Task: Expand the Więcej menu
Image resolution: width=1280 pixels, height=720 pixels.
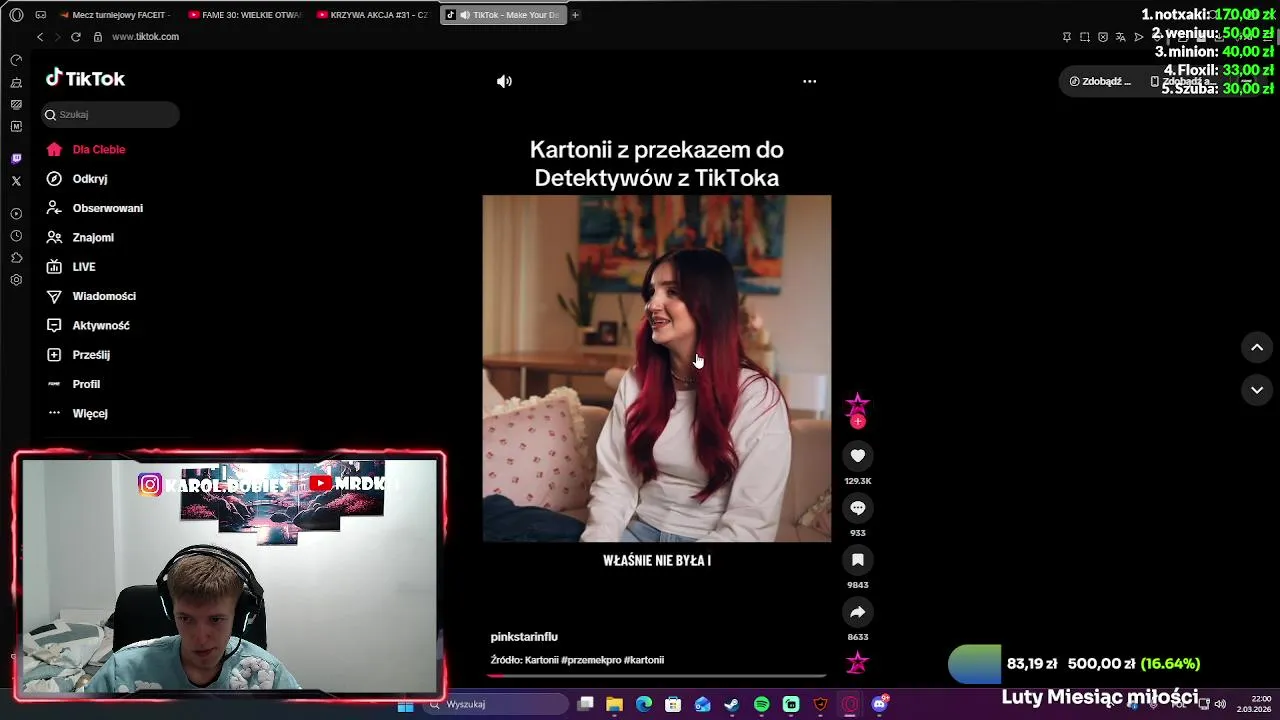Action: pos(77,413)
